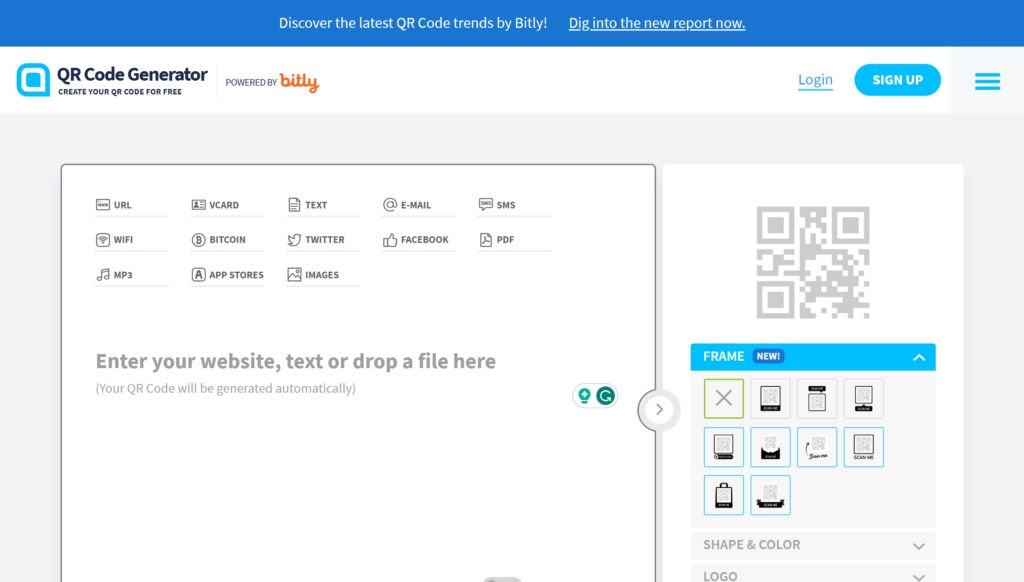
Task: Expand the SHAPE & COLOR section
Action: pyautogui.click(x=812, y=546)
